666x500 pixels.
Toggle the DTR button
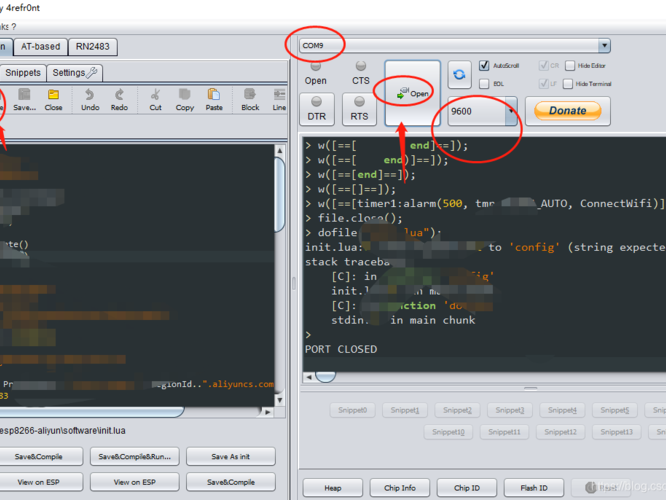[317, 109]
